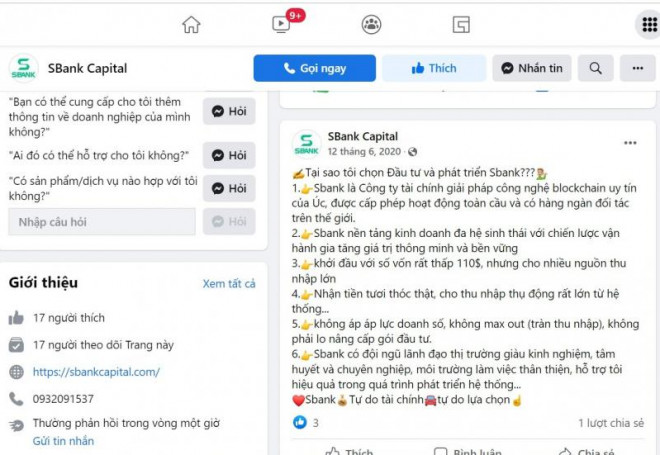Open the page header three-dot options
660x455 pixels.
point(637,68)
